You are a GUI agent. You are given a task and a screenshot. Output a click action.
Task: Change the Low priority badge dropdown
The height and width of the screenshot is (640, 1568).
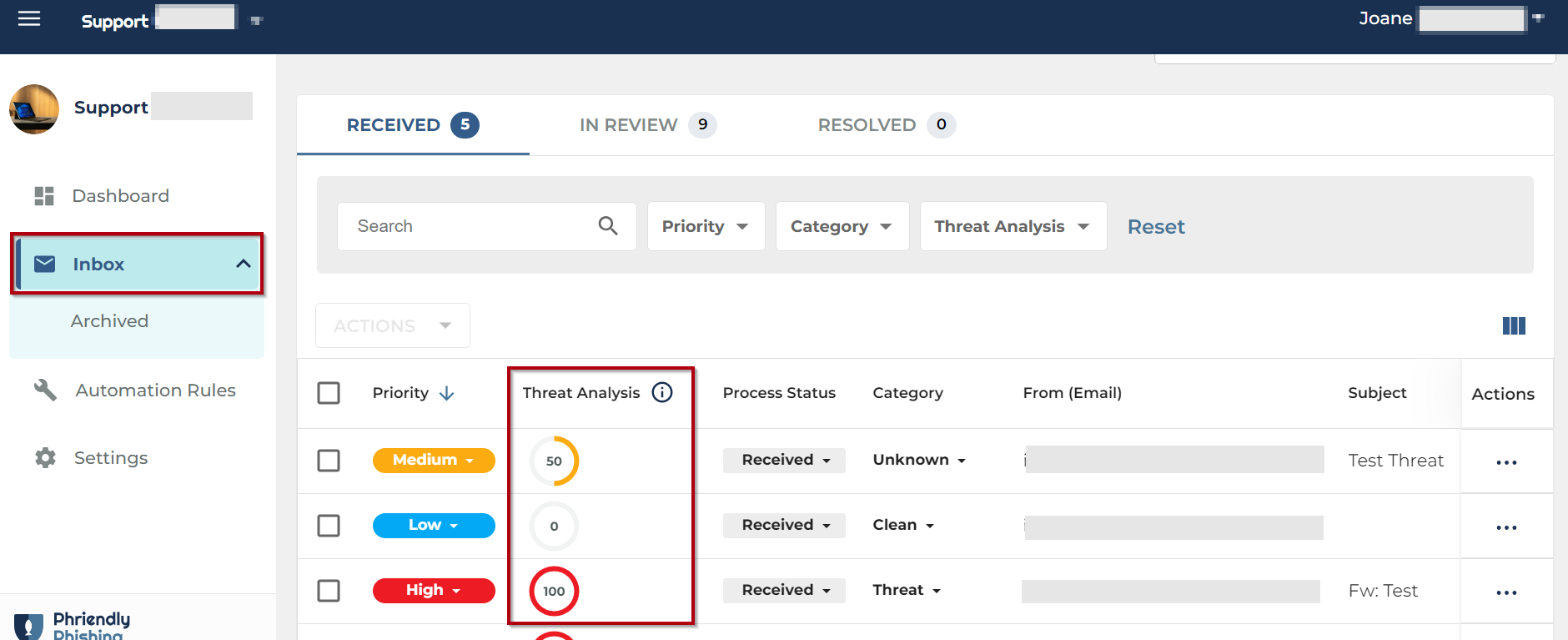coord(434,525)
